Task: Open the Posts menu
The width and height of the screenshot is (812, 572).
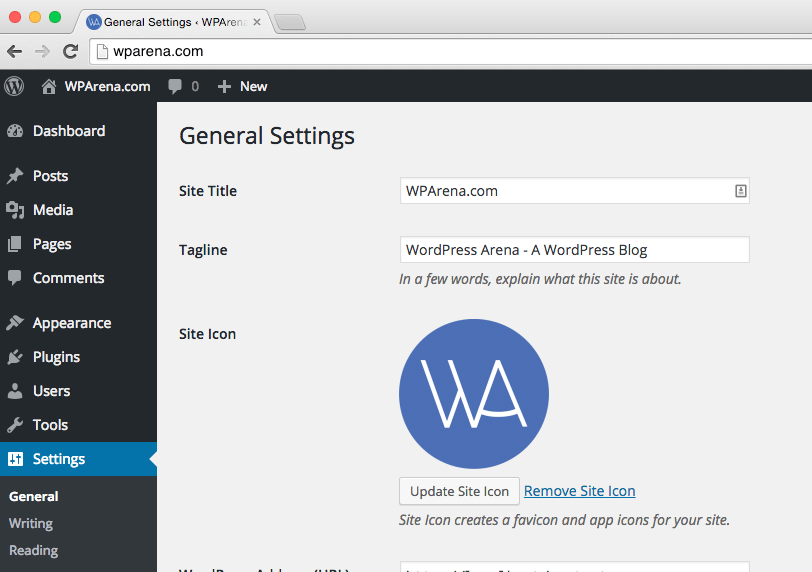Action: (78, 176)
